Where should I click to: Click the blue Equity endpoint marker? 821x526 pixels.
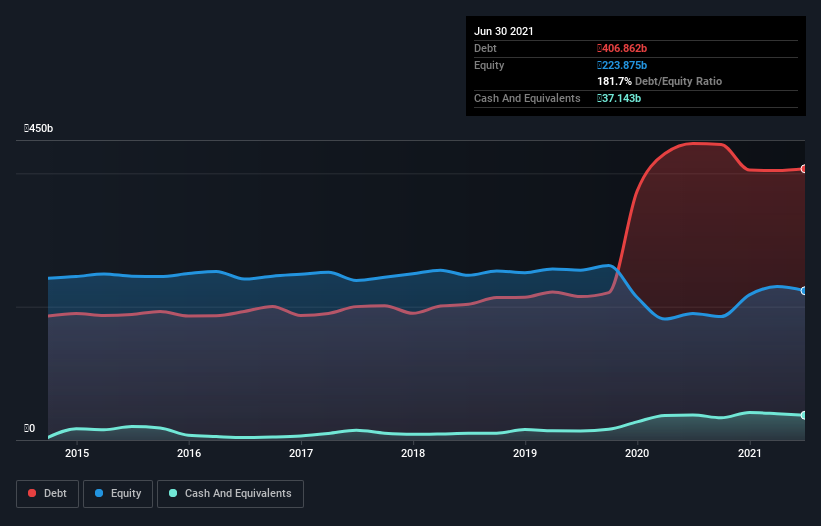tap(804, 290)
